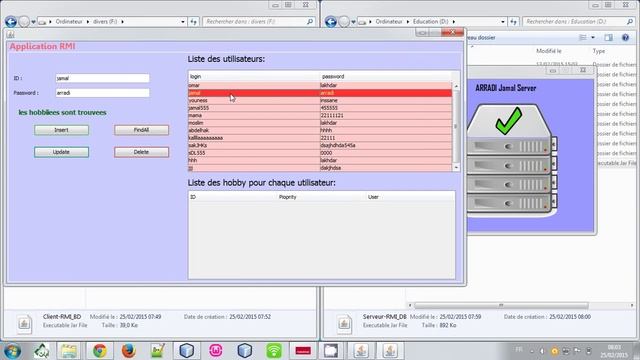Select the user row 'jamal555'
This screenshot has width=640, height=360.
(x=320, y=108)
